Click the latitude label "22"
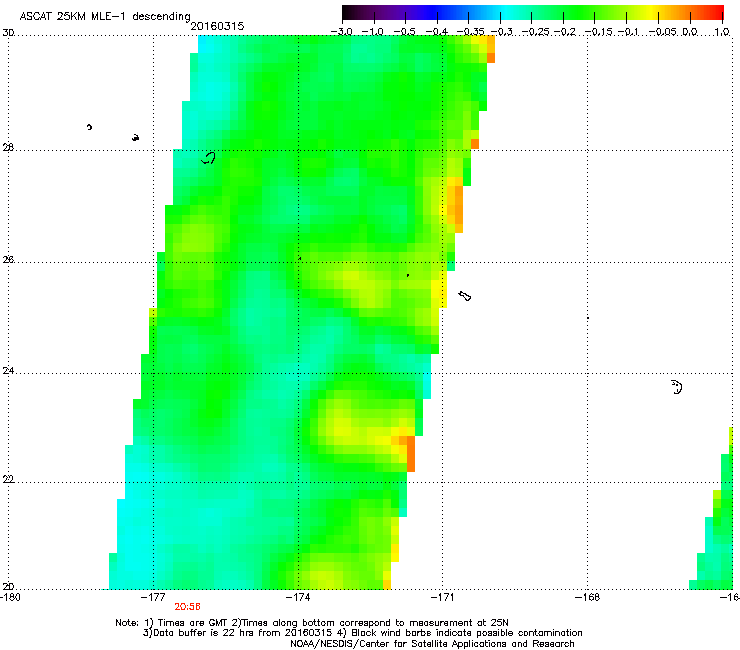 (8, 479)
